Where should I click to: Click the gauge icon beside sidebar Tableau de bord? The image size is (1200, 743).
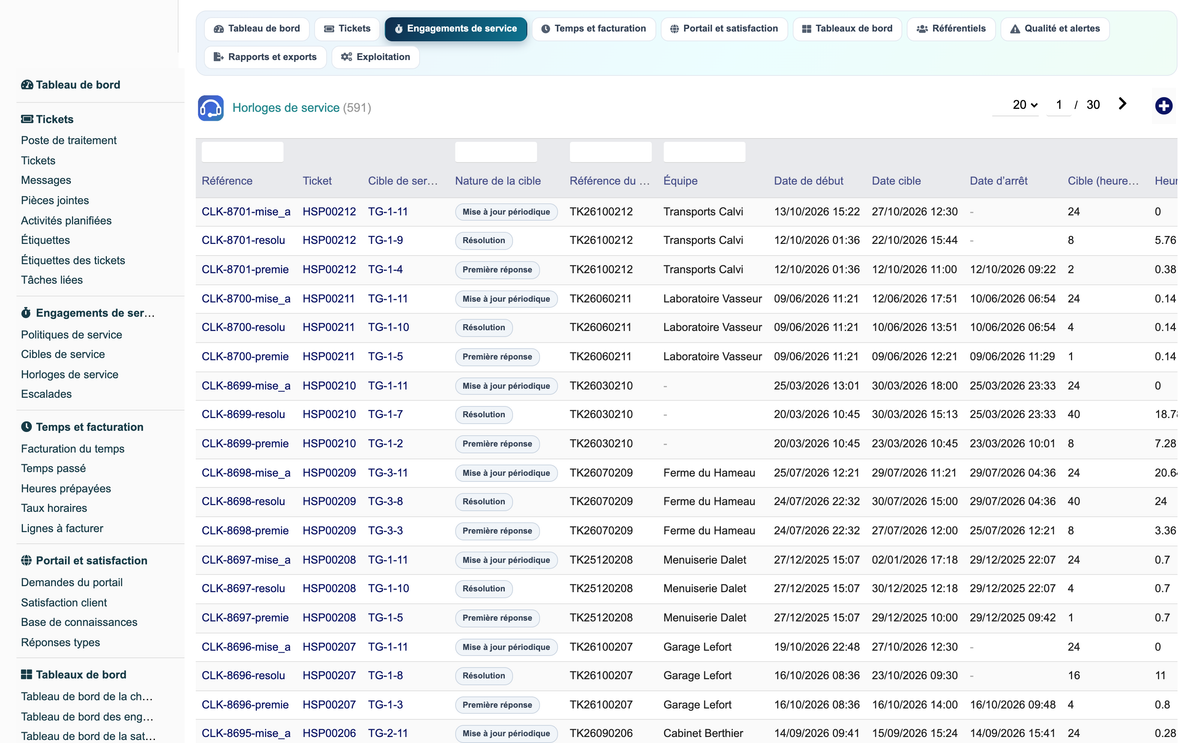click(27, 85)
